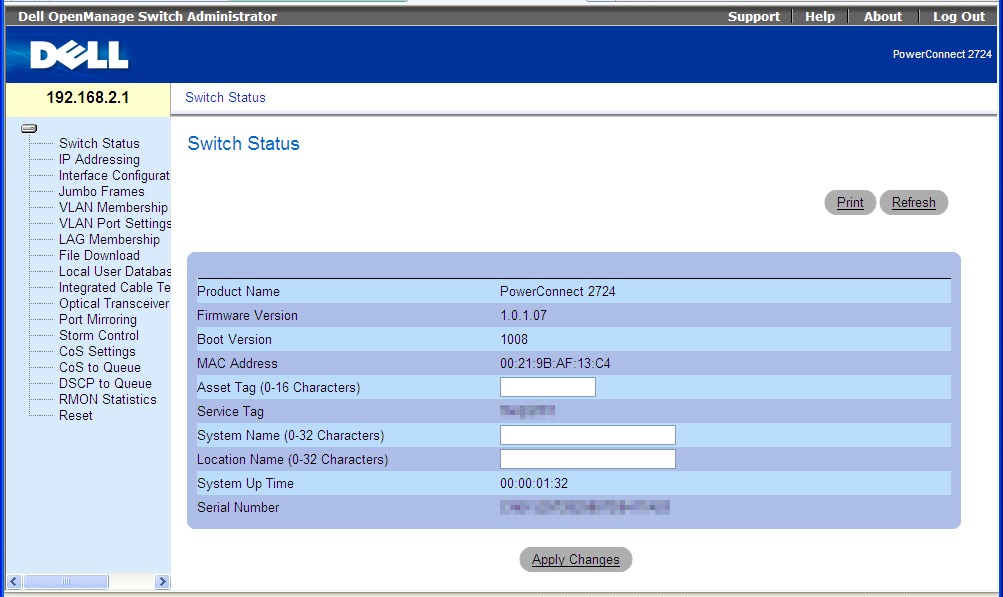Viewport: 1003px width, 597px height.
Task: Click the left arrow of sidebar scrollbar
Action: pos(14,581)
